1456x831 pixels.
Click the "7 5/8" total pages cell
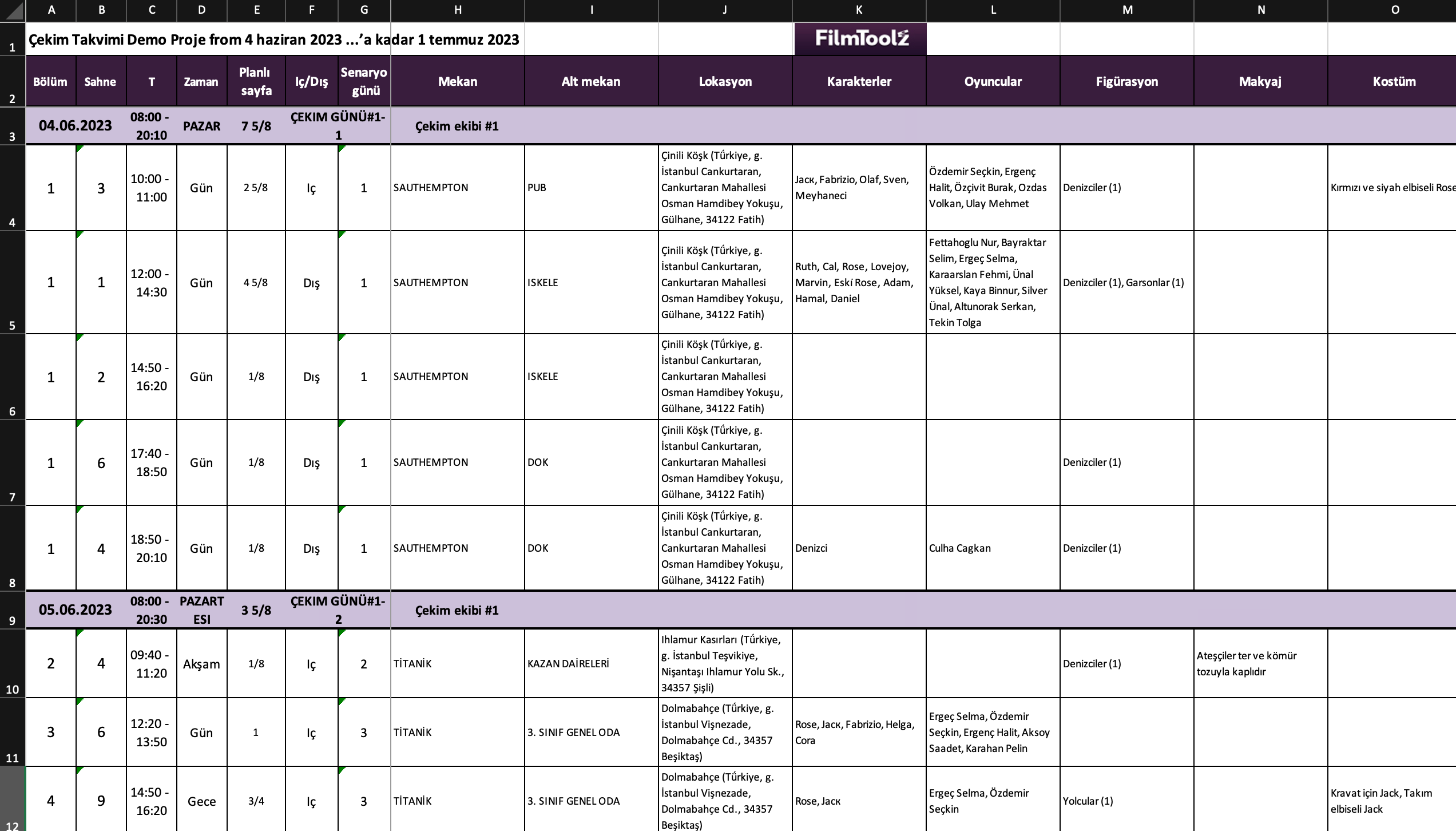coord(256,126)
